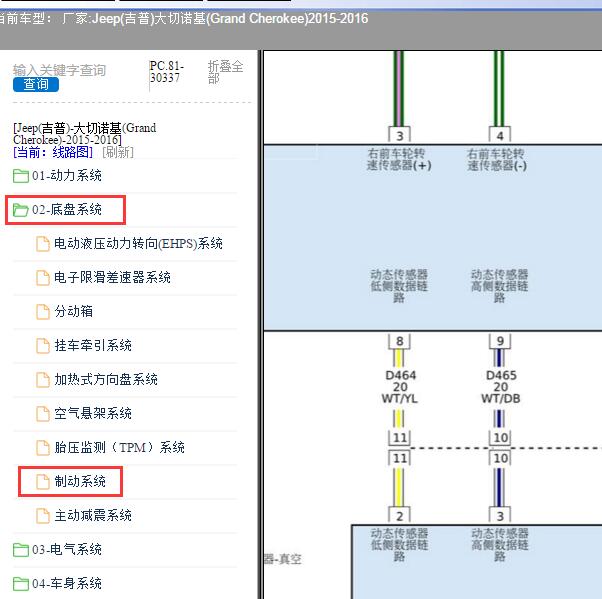
Task: Expand the 03-电气系统 folder
Action: pyautogui.click(x=67, y=549)
